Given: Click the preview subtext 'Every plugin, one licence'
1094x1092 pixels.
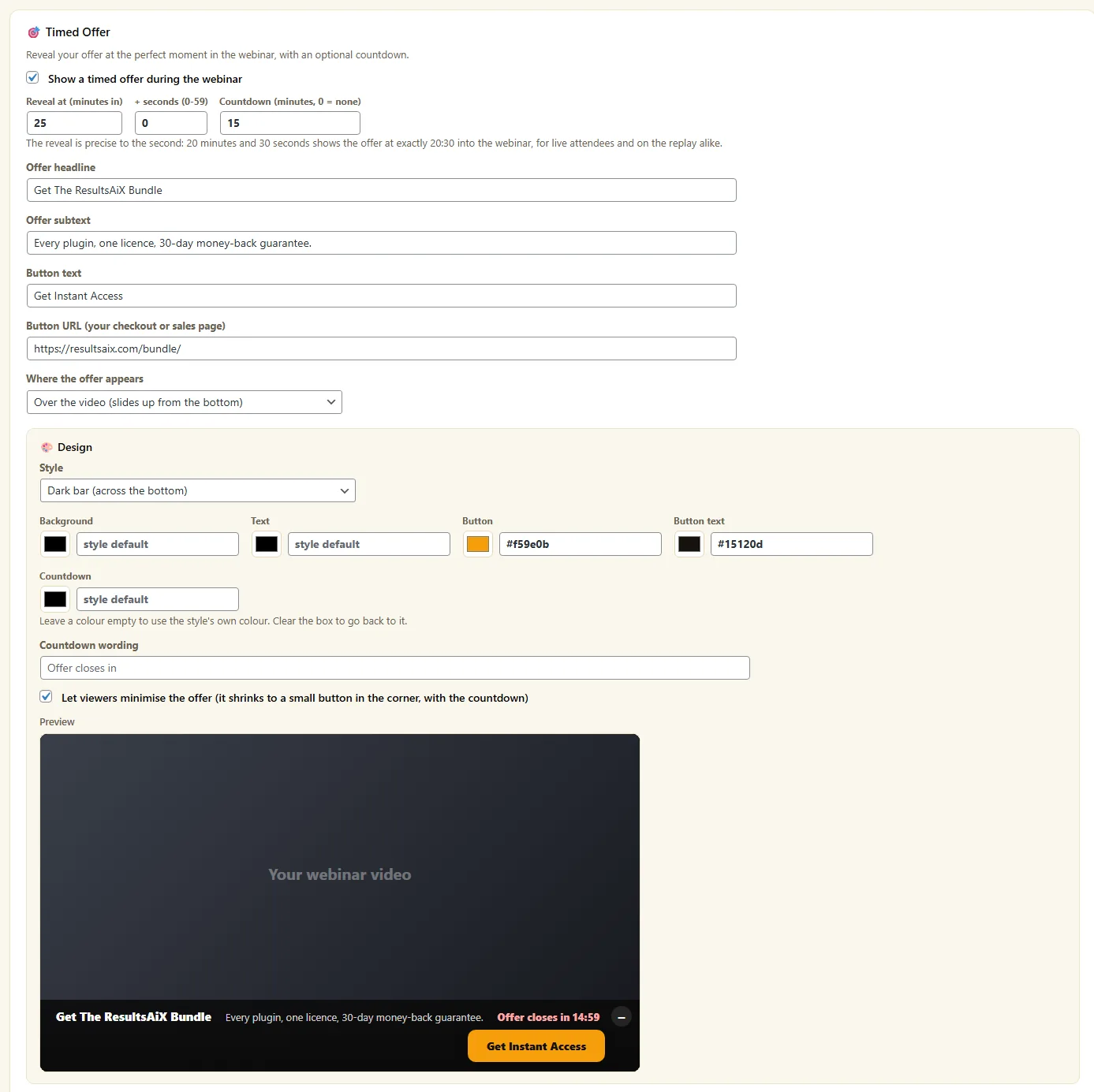Looking at the screenshot, I should tap(354, 1018).
